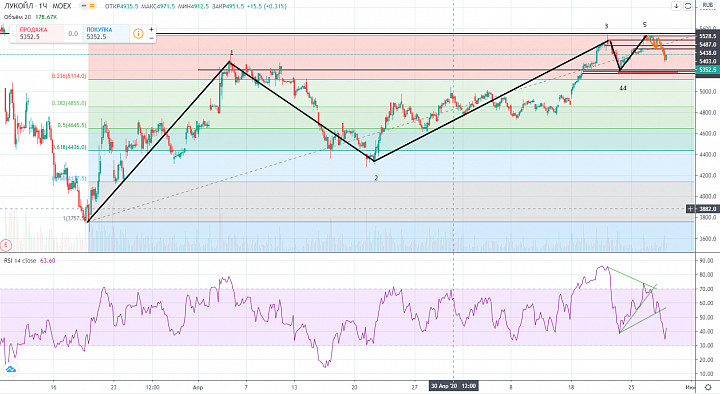Click the orange zigzag projection line

pyautogui.click(x=658, y=47)
